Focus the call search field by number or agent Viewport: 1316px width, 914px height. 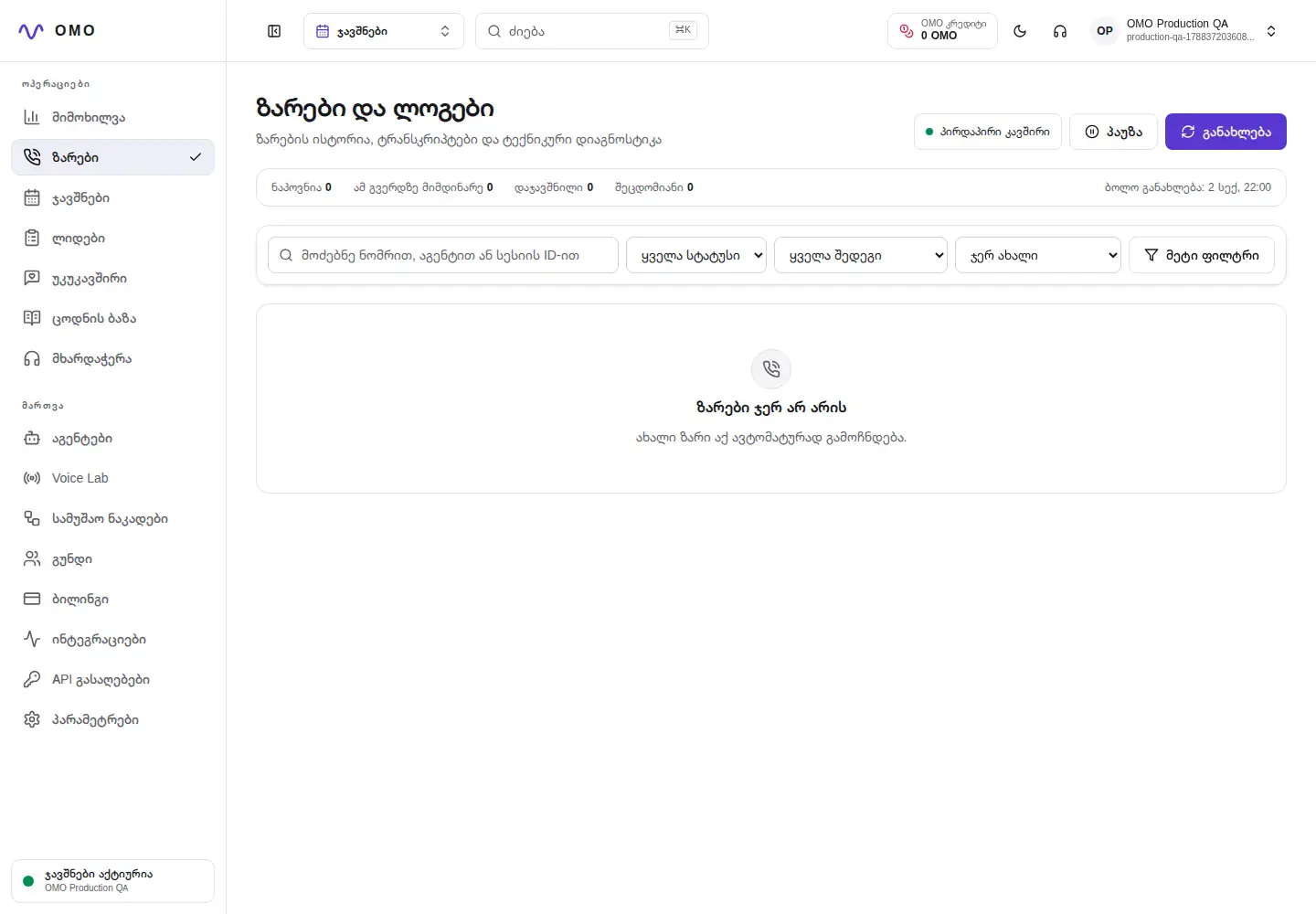[443, 255]
